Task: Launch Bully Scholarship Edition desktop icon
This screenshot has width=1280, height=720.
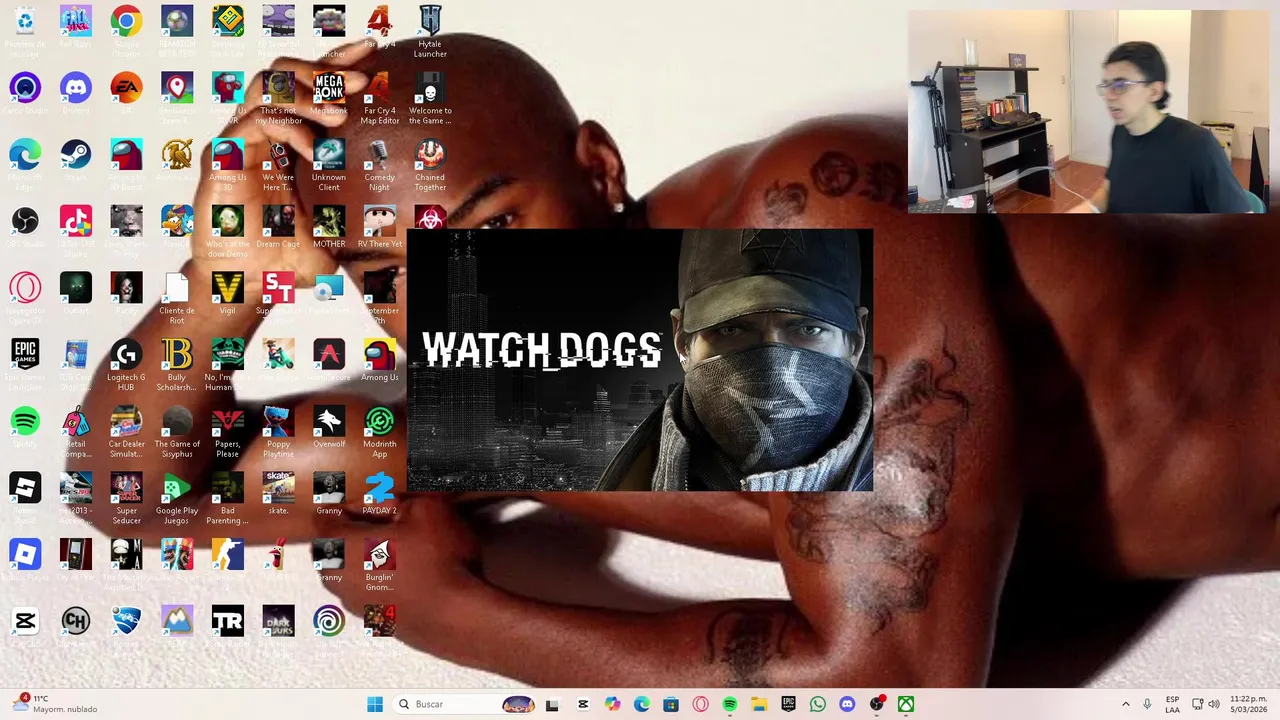Action: (177, 355)
